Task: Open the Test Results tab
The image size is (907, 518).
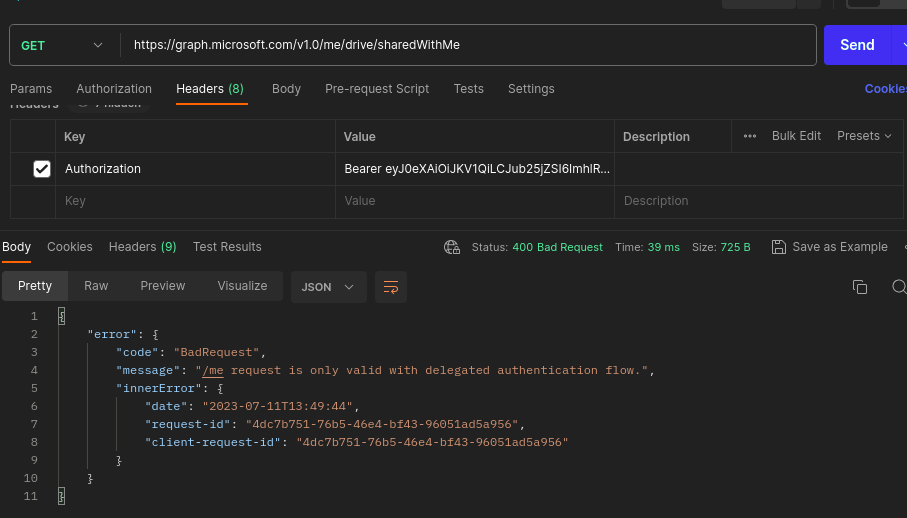Action: tap(227, 247)
